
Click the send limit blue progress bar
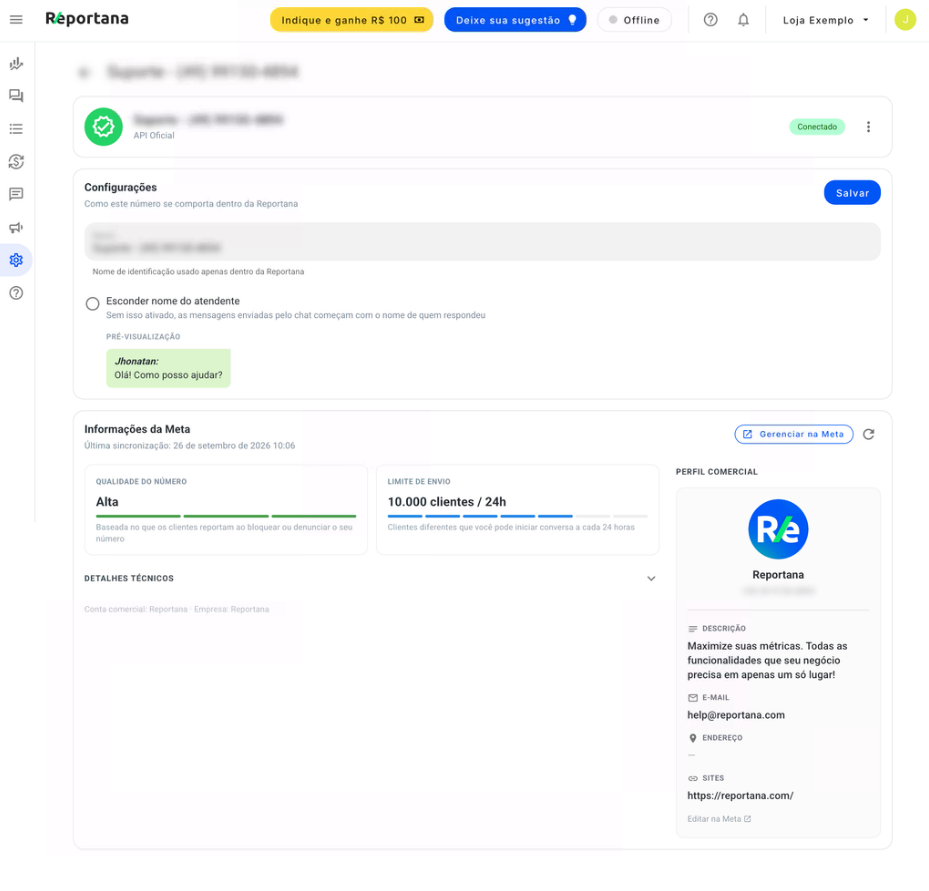tap(517, 516)
